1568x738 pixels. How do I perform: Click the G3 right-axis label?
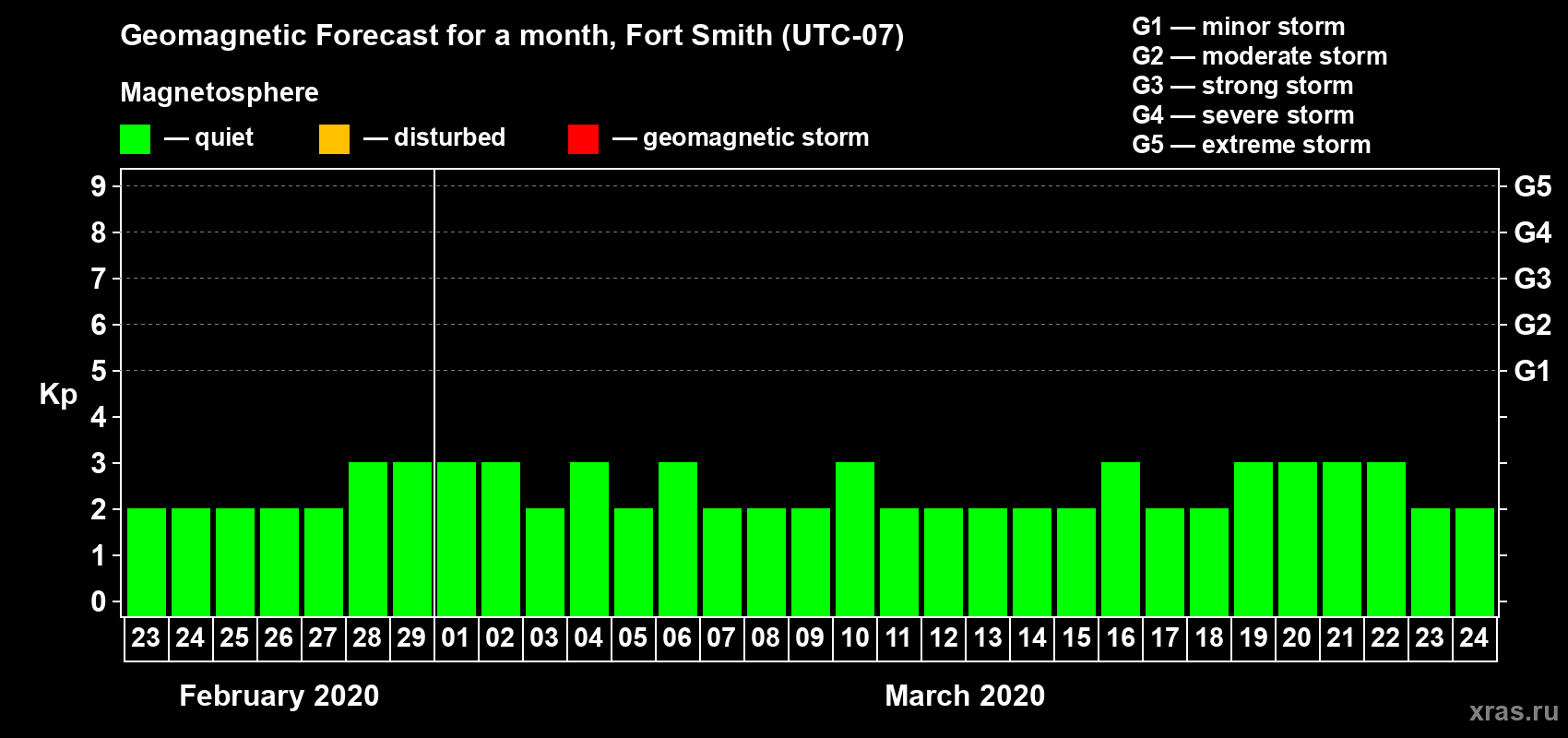click(1533, 279)
